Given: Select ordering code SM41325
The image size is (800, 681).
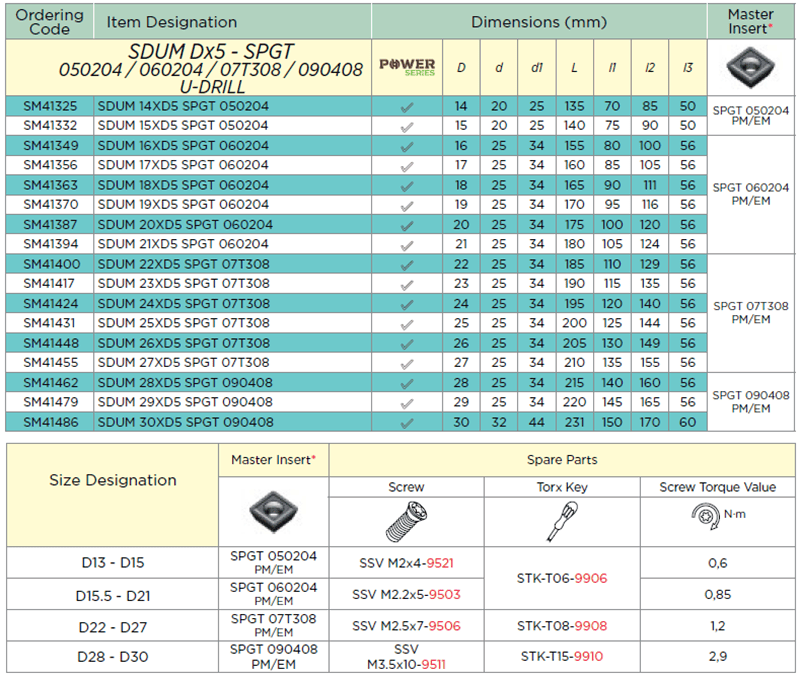Looking at the screenshot, I should pos(50,106).
